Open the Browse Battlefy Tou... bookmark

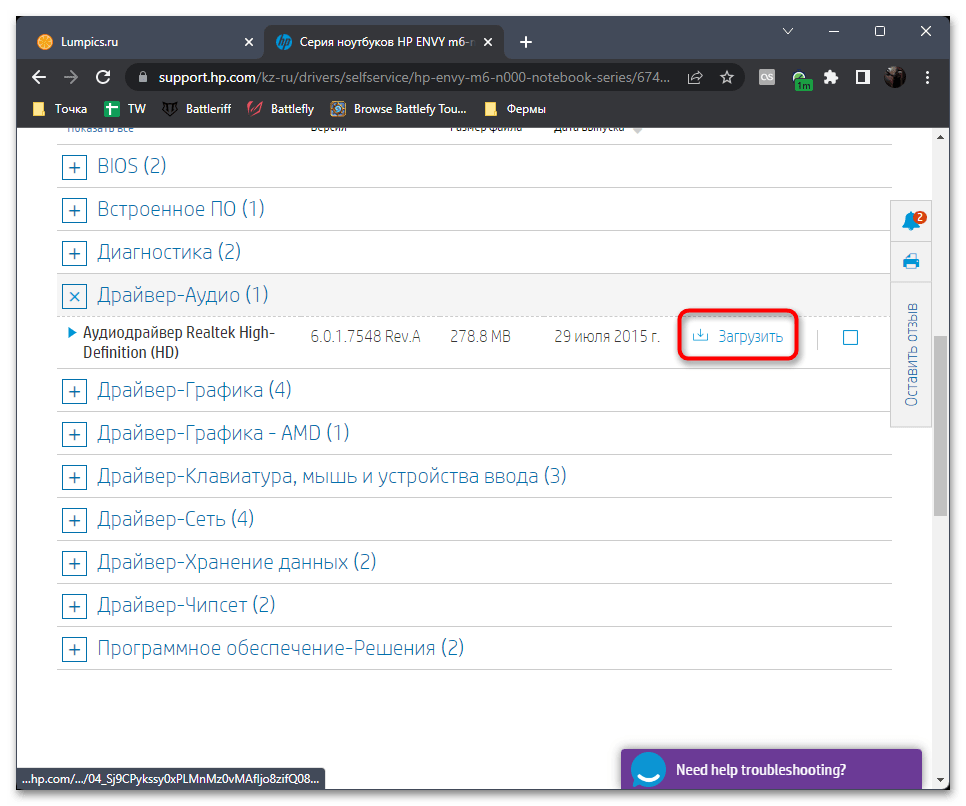tap(399, 109)
